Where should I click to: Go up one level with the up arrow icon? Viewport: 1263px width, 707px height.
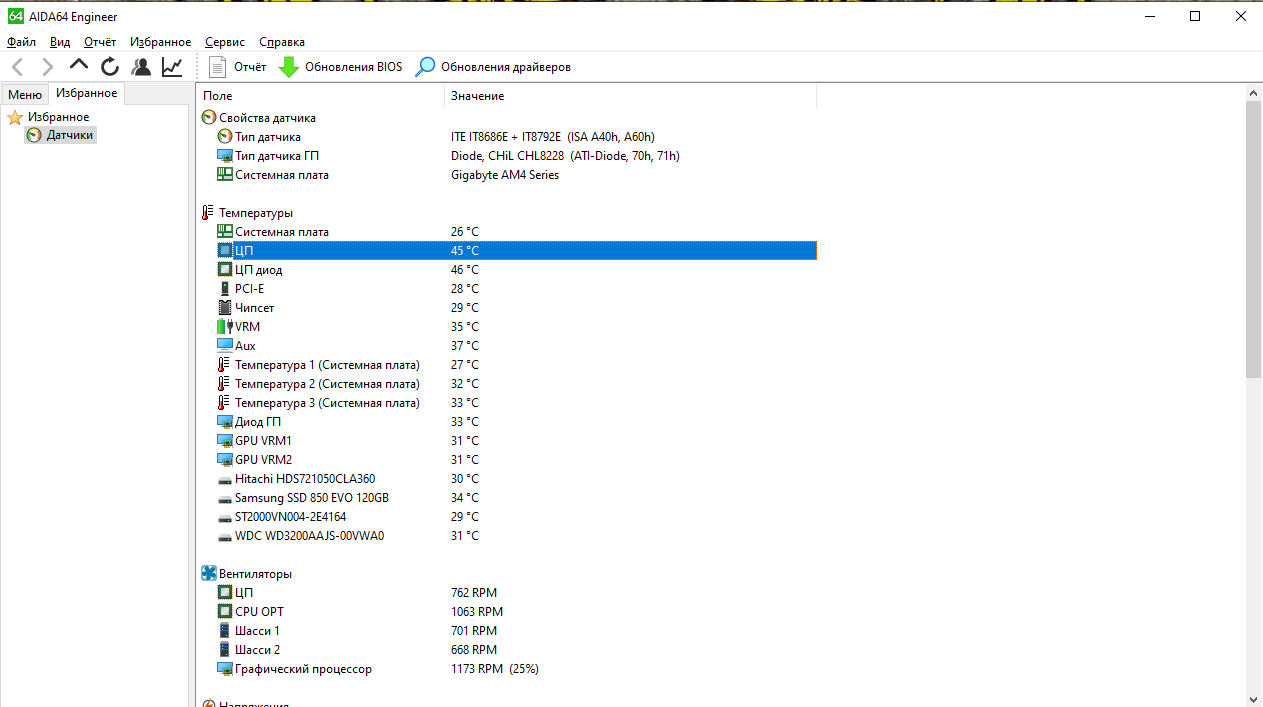coord(79,66)
